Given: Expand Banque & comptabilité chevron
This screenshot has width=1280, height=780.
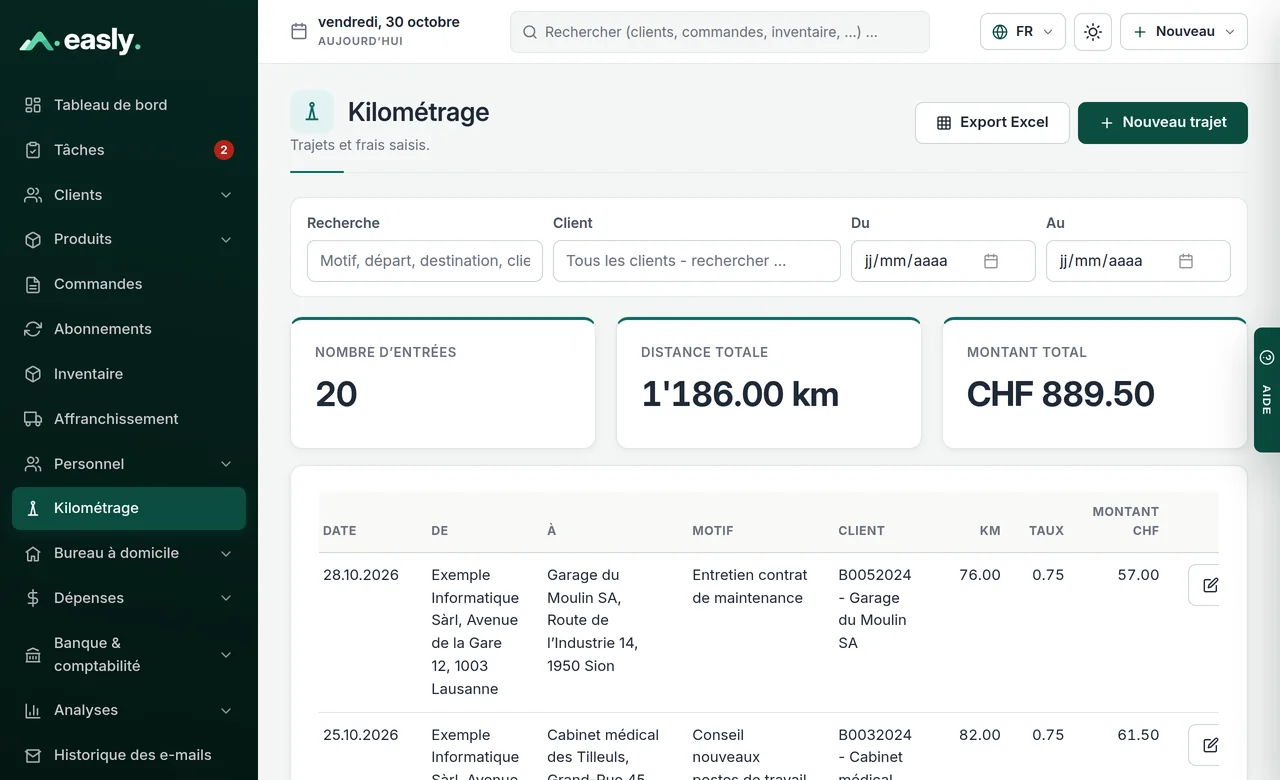Looking at the screenshot, I should coord(226,655).
